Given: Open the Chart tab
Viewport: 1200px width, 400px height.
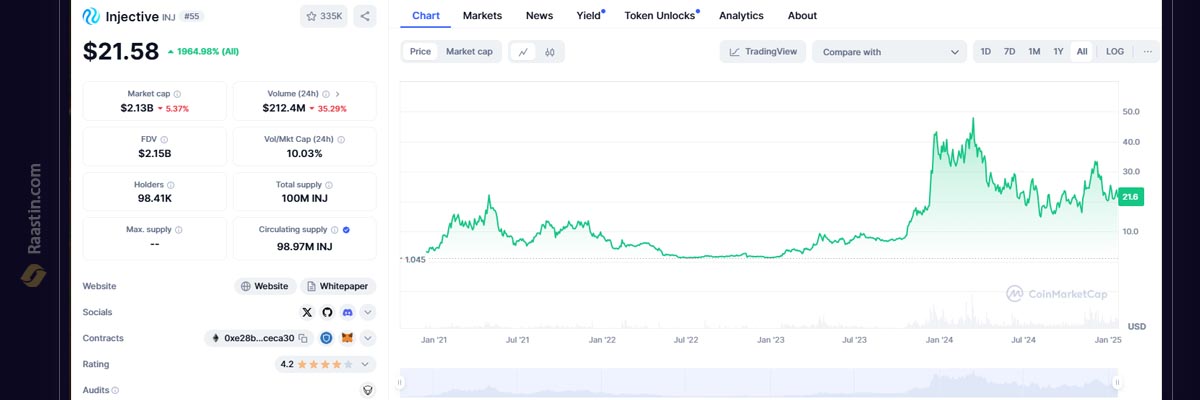Looking at the screenshot, I should coord(426,16).
